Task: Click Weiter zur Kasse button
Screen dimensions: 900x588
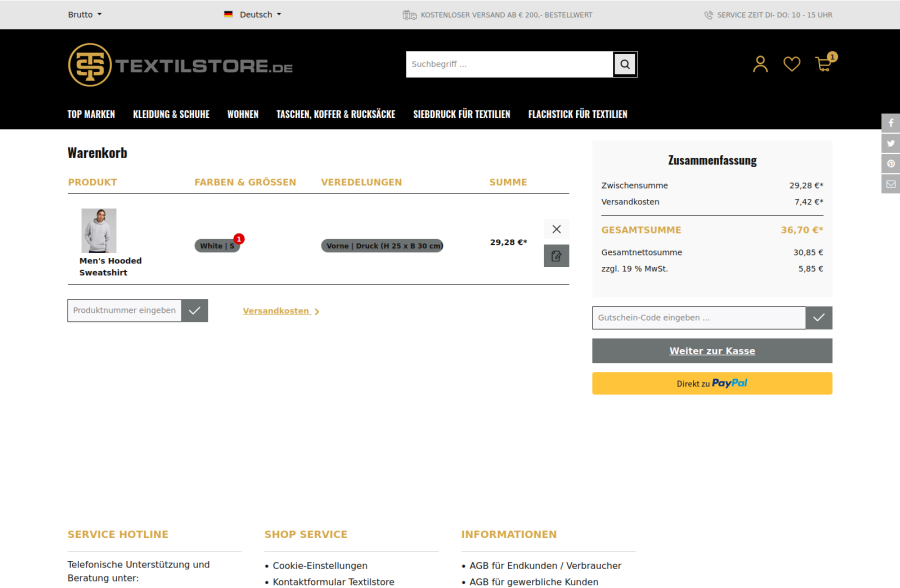Action: point(712,351)
